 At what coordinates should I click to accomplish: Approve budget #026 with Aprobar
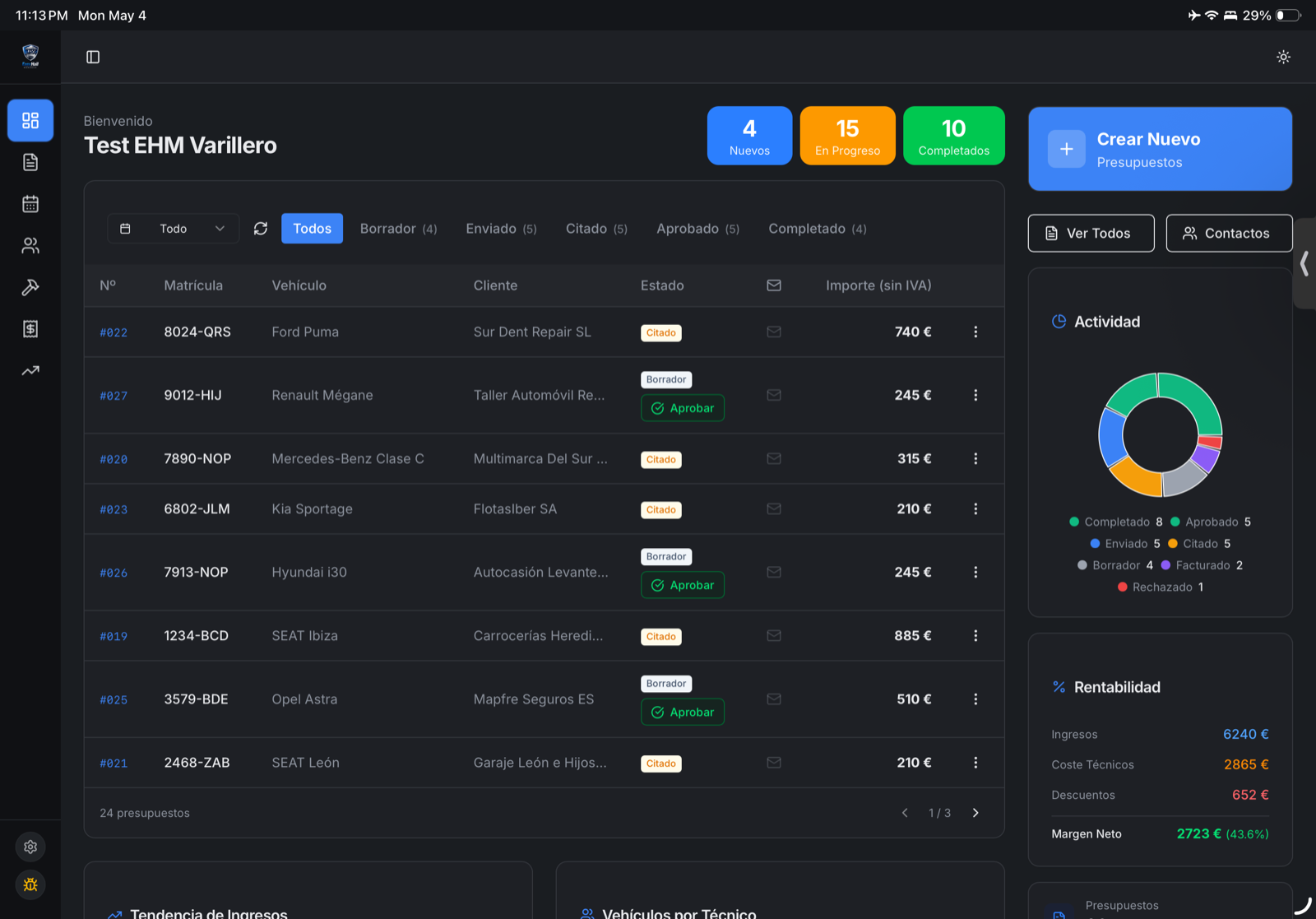point(683,585)
